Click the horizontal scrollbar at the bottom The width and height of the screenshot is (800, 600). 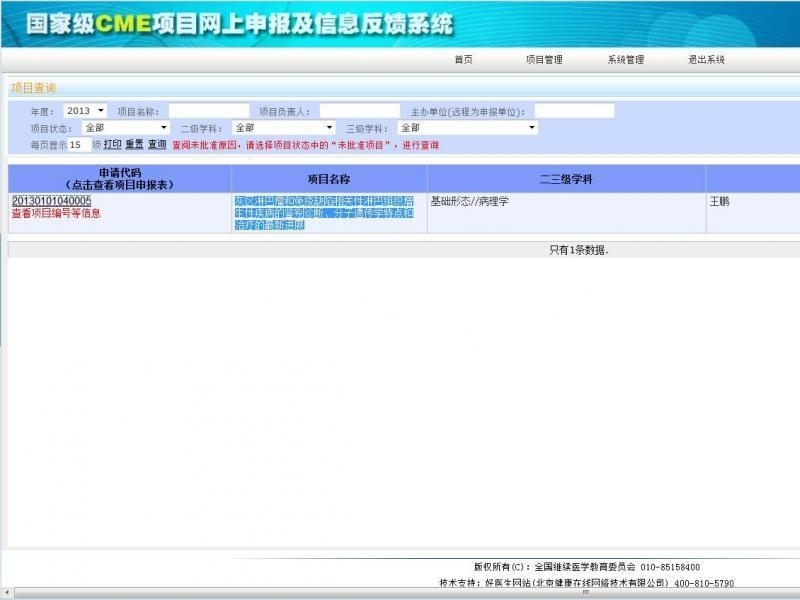(x=400, y=593)
